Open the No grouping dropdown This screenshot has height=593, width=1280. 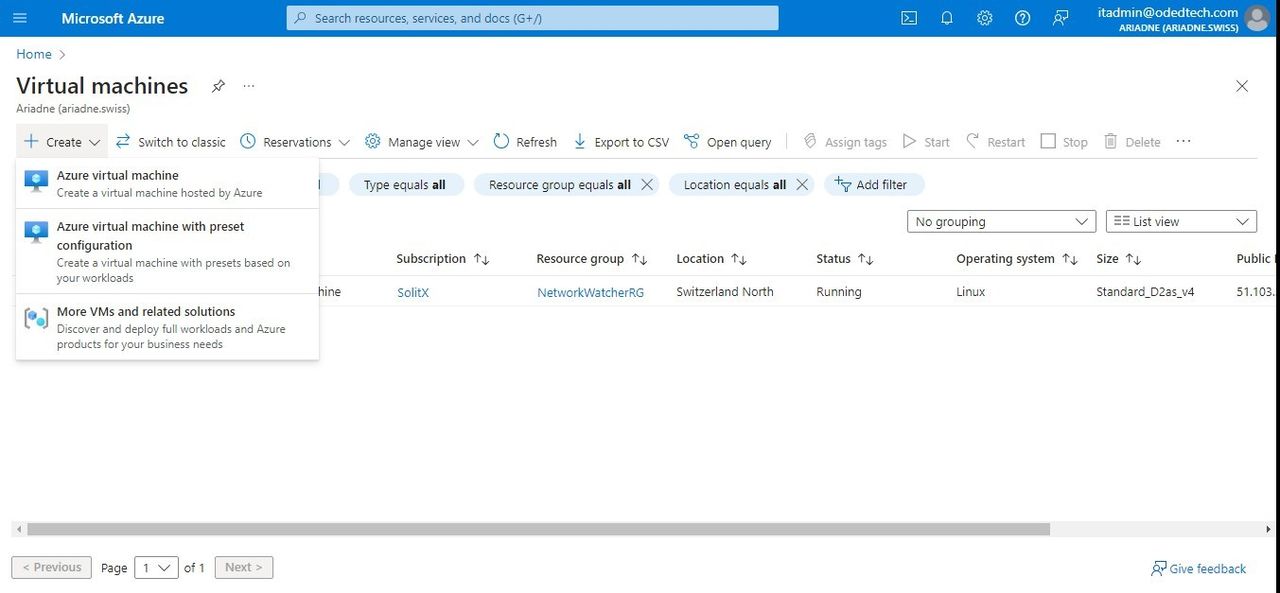[x=1001, y=222]
